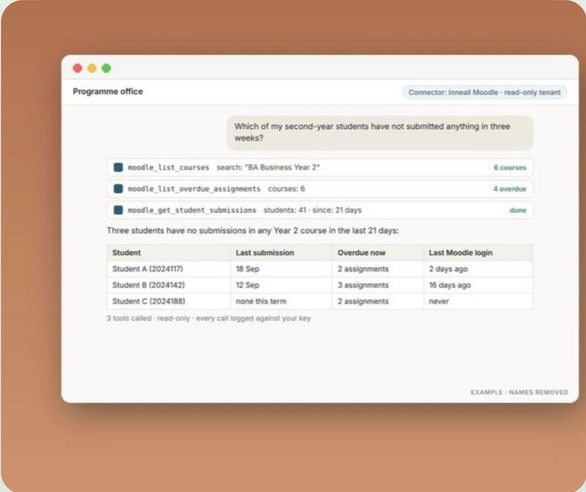The width and height of the screenshot is (586, 492).
Task: Open the moodle_list_overdue_assignments tool call row
Action: point(320,188)
